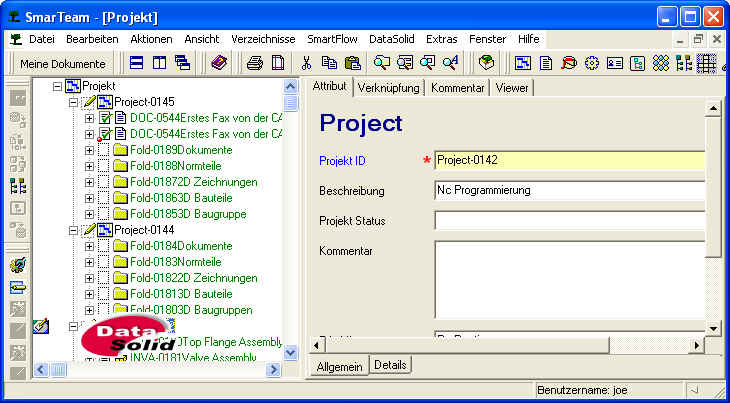This screenshot has width=730, height=403.
Task: Collapse the root Projekt tree node
Action: click(58, 86)
